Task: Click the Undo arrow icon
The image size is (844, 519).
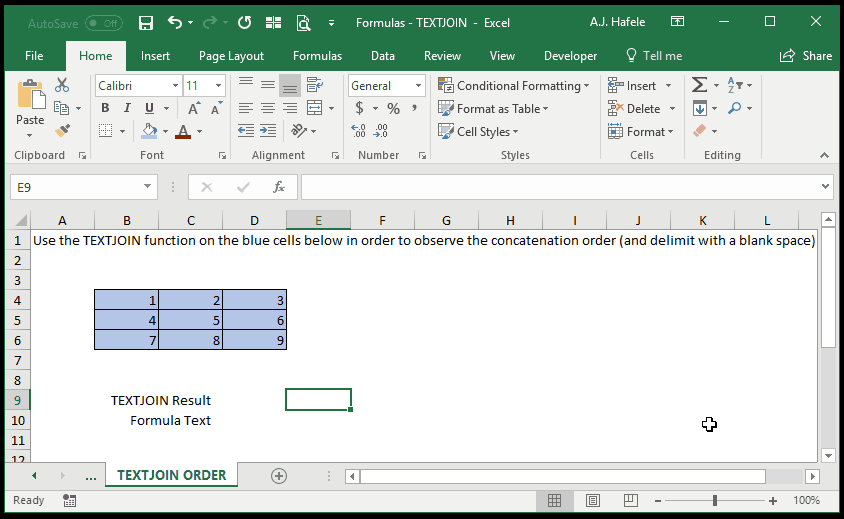Action: coord(175,23)
